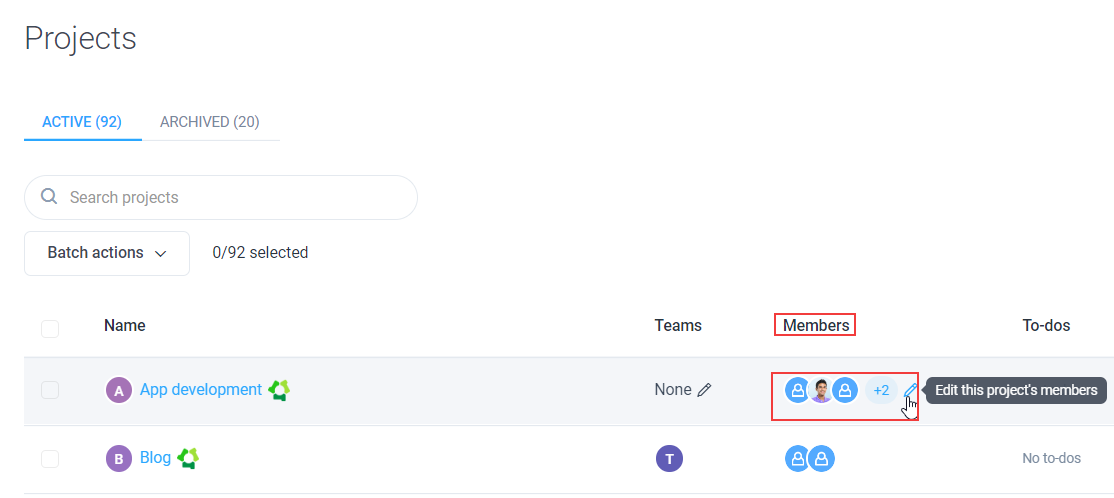Click pencil icon to edit App development members

(x=910, y=390)
